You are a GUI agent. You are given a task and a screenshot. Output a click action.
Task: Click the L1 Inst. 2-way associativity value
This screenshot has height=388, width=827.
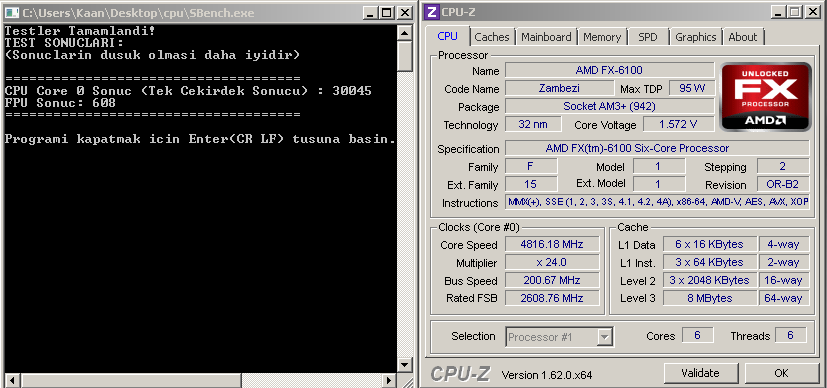coord(783,262)
